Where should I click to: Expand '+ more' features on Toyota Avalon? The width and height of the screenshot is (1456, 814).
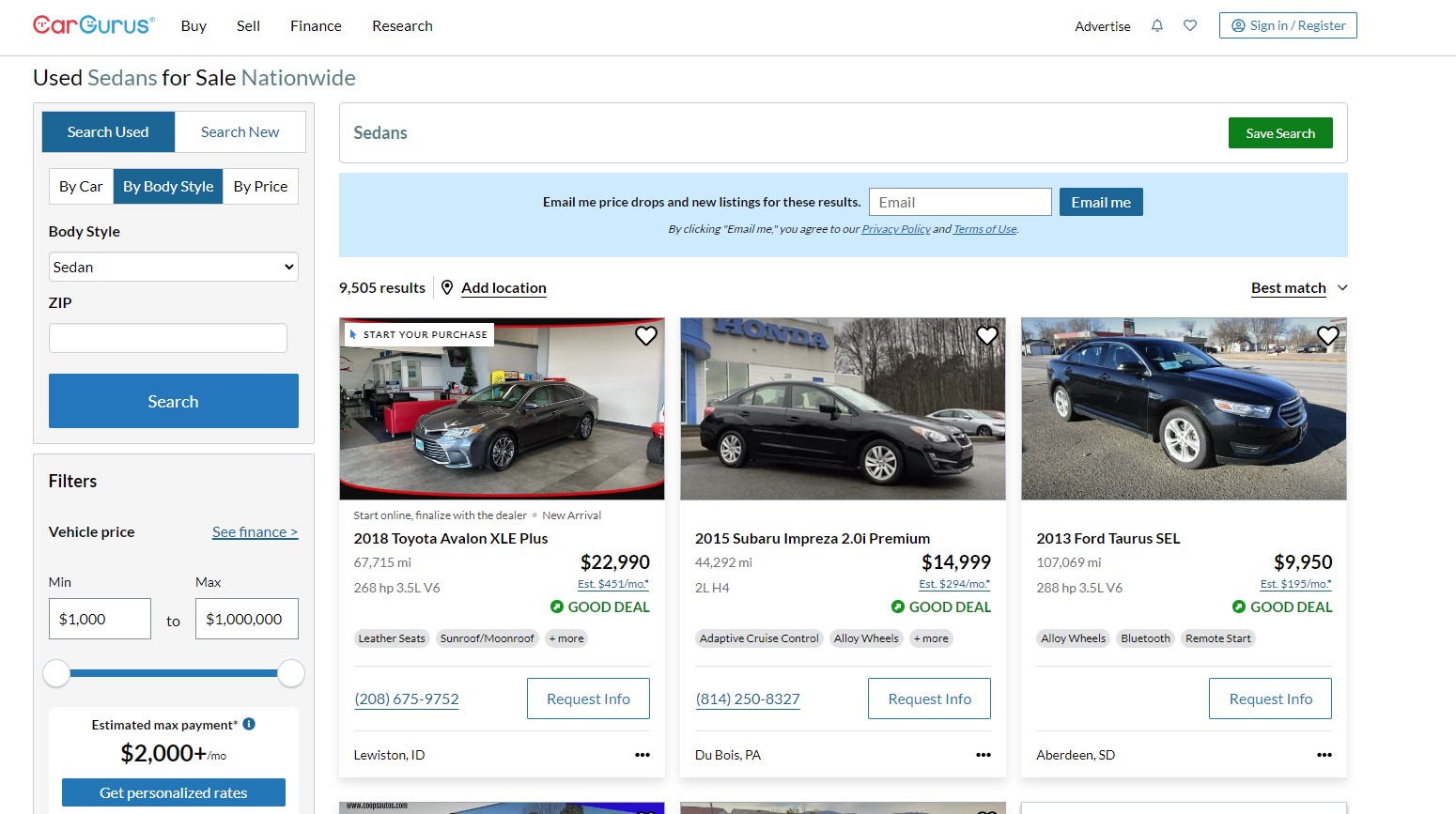click(566, 638)
